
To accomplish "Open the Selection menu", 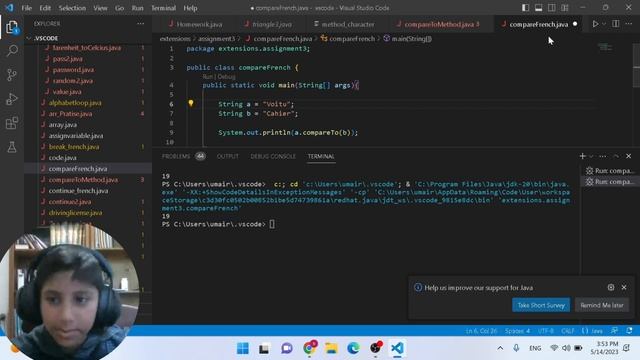I will (72, 8).
